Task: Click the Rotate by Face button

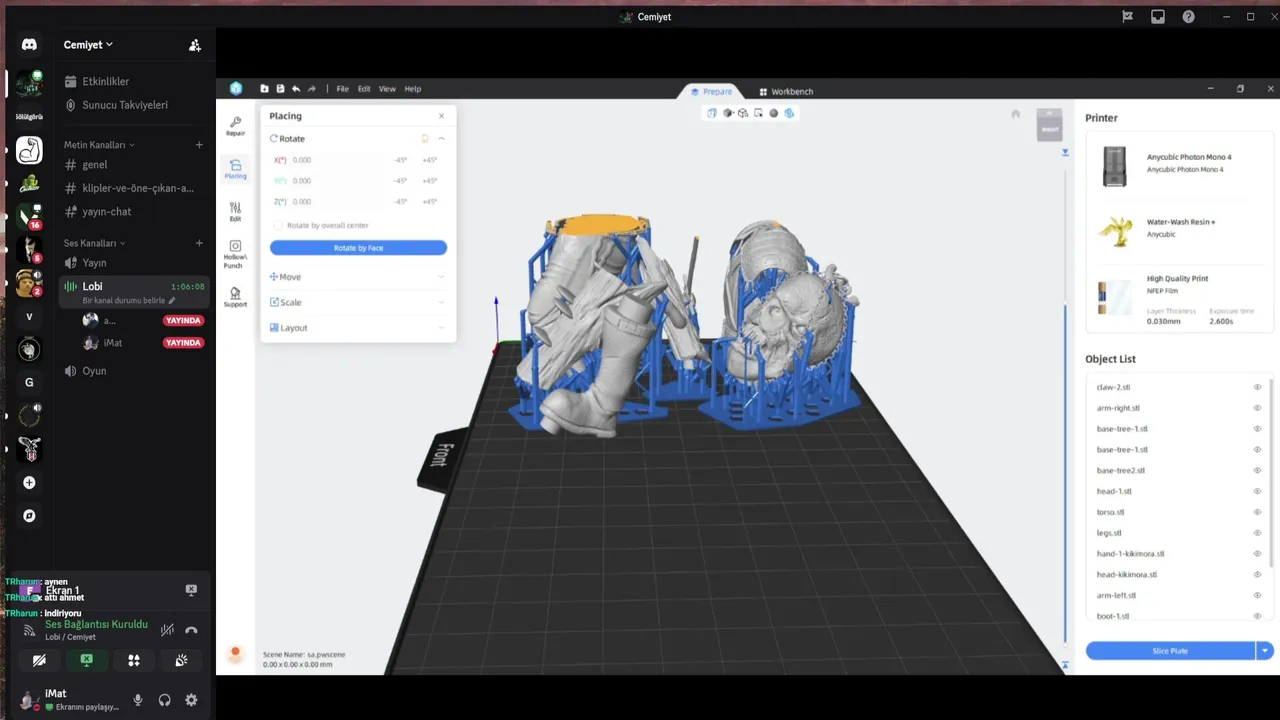Action: [358, 248]
